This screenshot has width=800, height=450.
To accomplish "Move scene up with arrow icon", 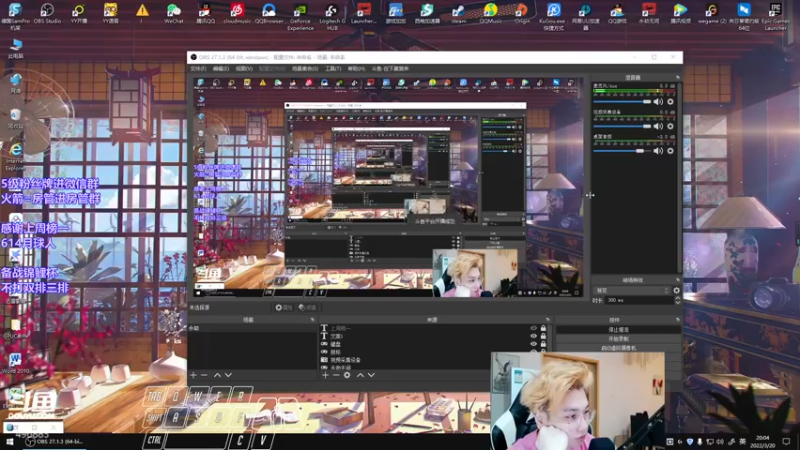I will click(217, 375).
